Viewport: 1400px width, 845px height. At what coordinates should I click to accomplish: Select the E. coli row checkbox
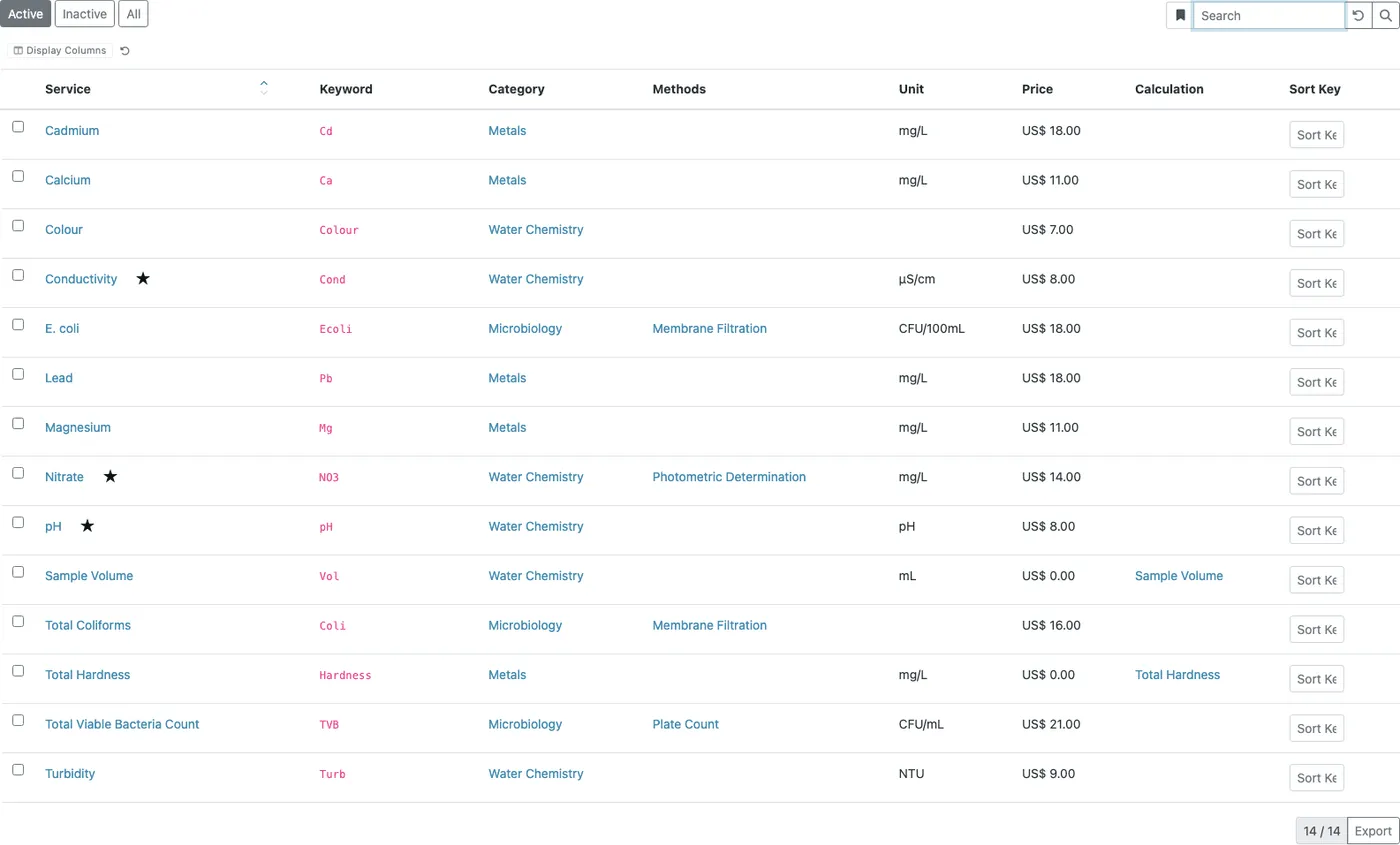(x=18, y=325)
